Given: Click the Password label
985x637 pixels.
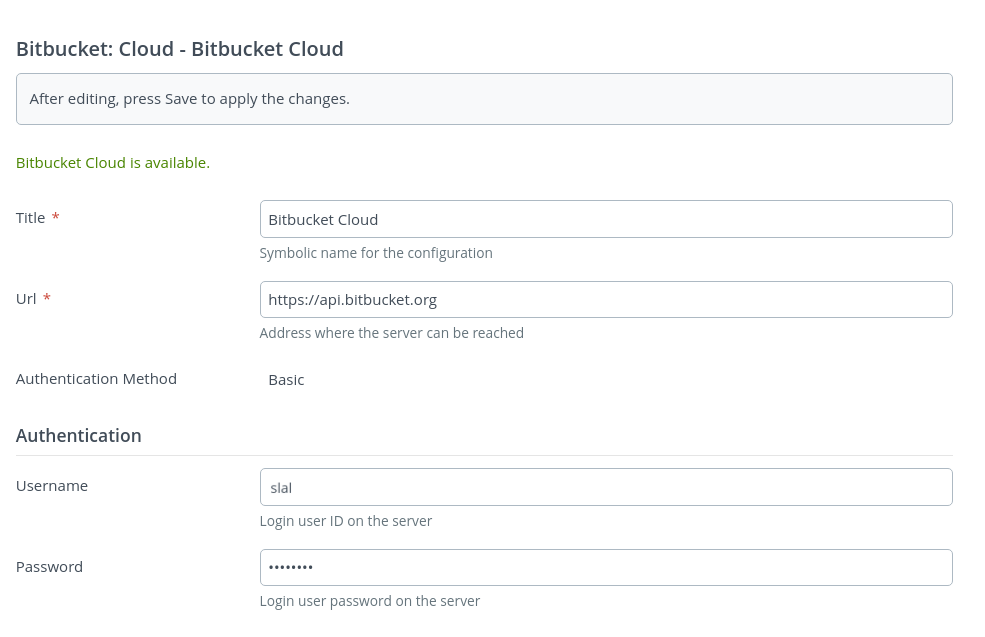Looking at the screenshot, I should point(49,567).
